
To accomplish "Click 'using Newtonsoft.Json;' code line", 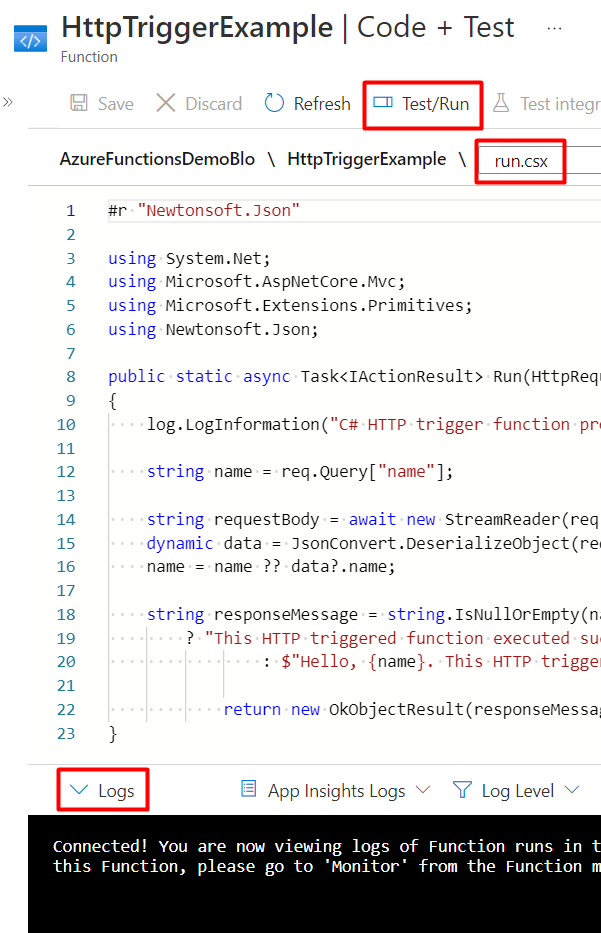I will 213,329.
